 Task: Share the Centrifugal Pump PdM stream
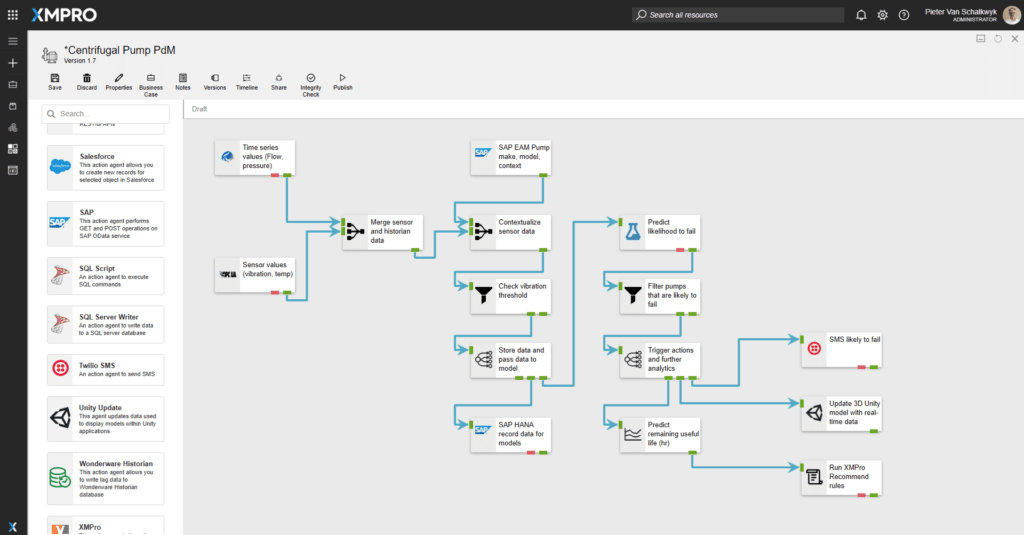pos(278,78)
